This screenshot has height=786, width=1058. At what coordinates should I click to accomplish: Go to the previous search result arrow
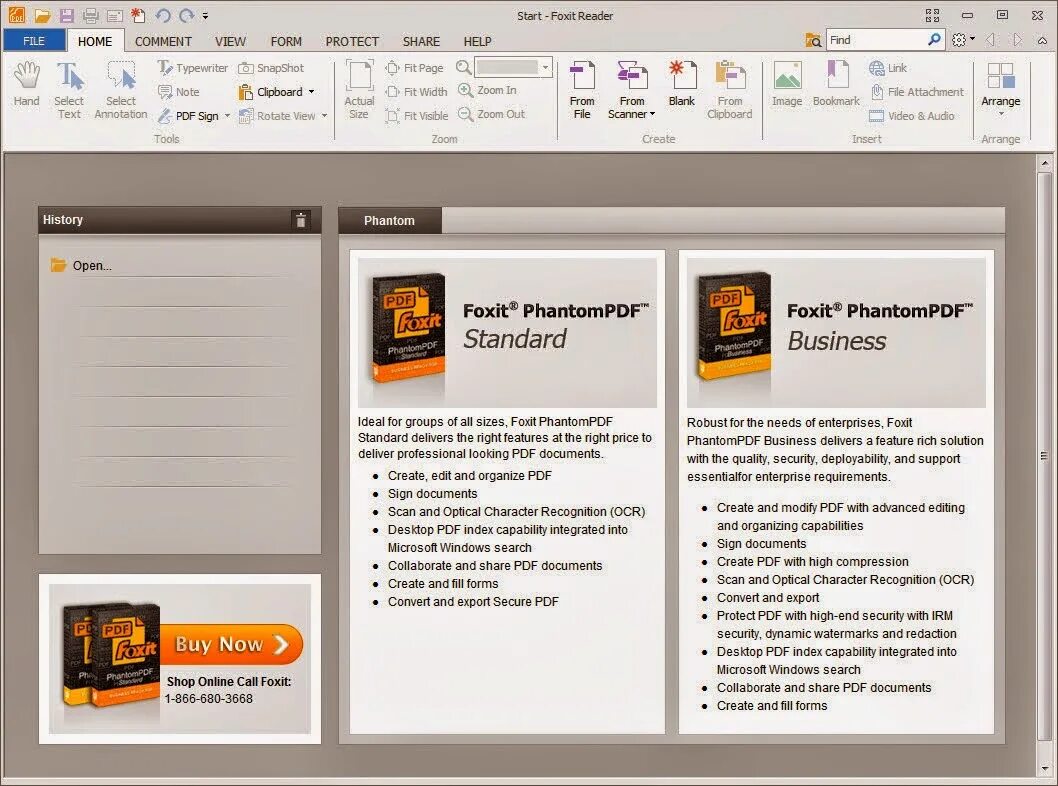(x=991, y=40)
